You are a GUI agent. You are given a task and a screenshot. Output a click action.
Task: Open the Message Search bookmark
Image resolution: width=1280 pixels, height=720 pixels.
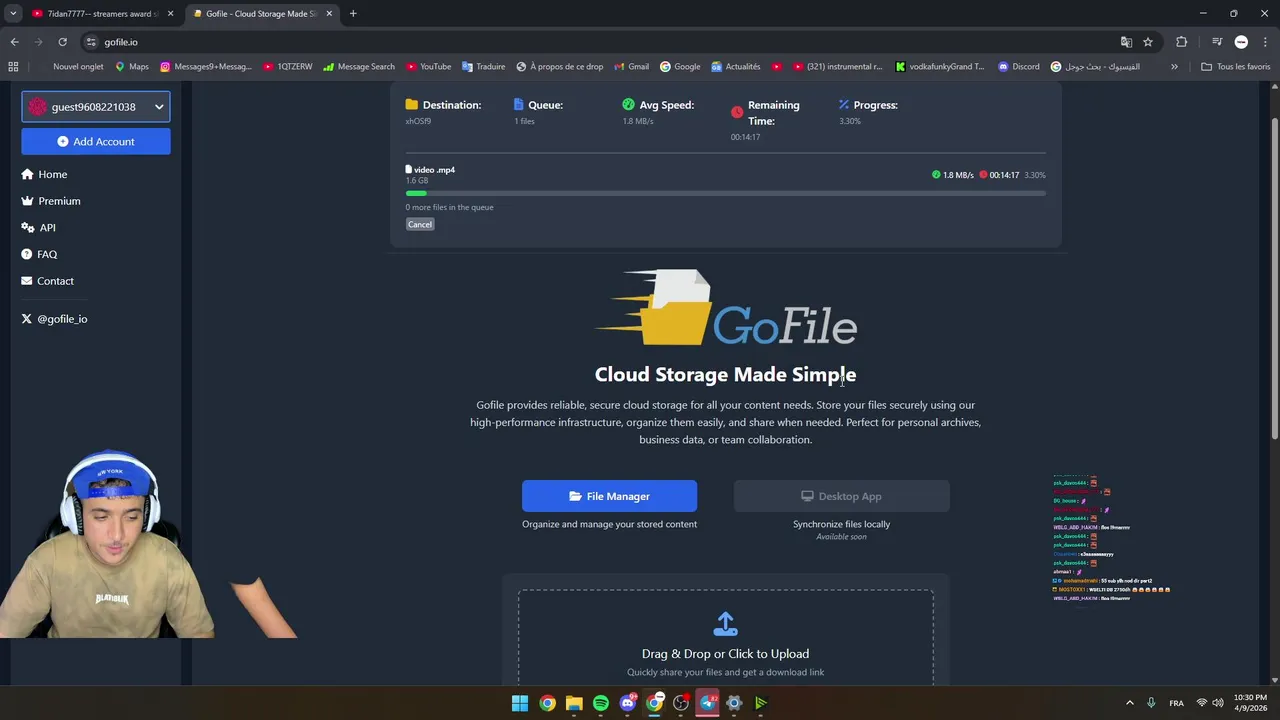coord(359,67)
